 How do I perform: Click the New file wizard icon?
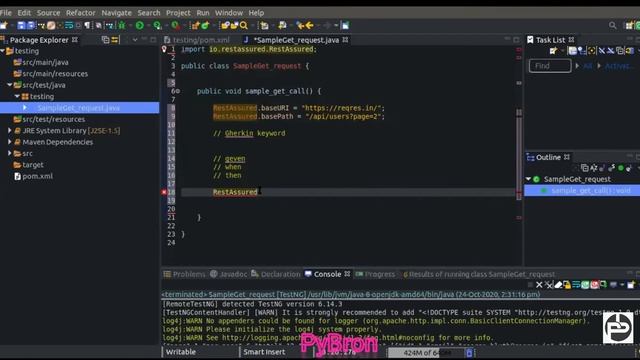pos(4,25)
